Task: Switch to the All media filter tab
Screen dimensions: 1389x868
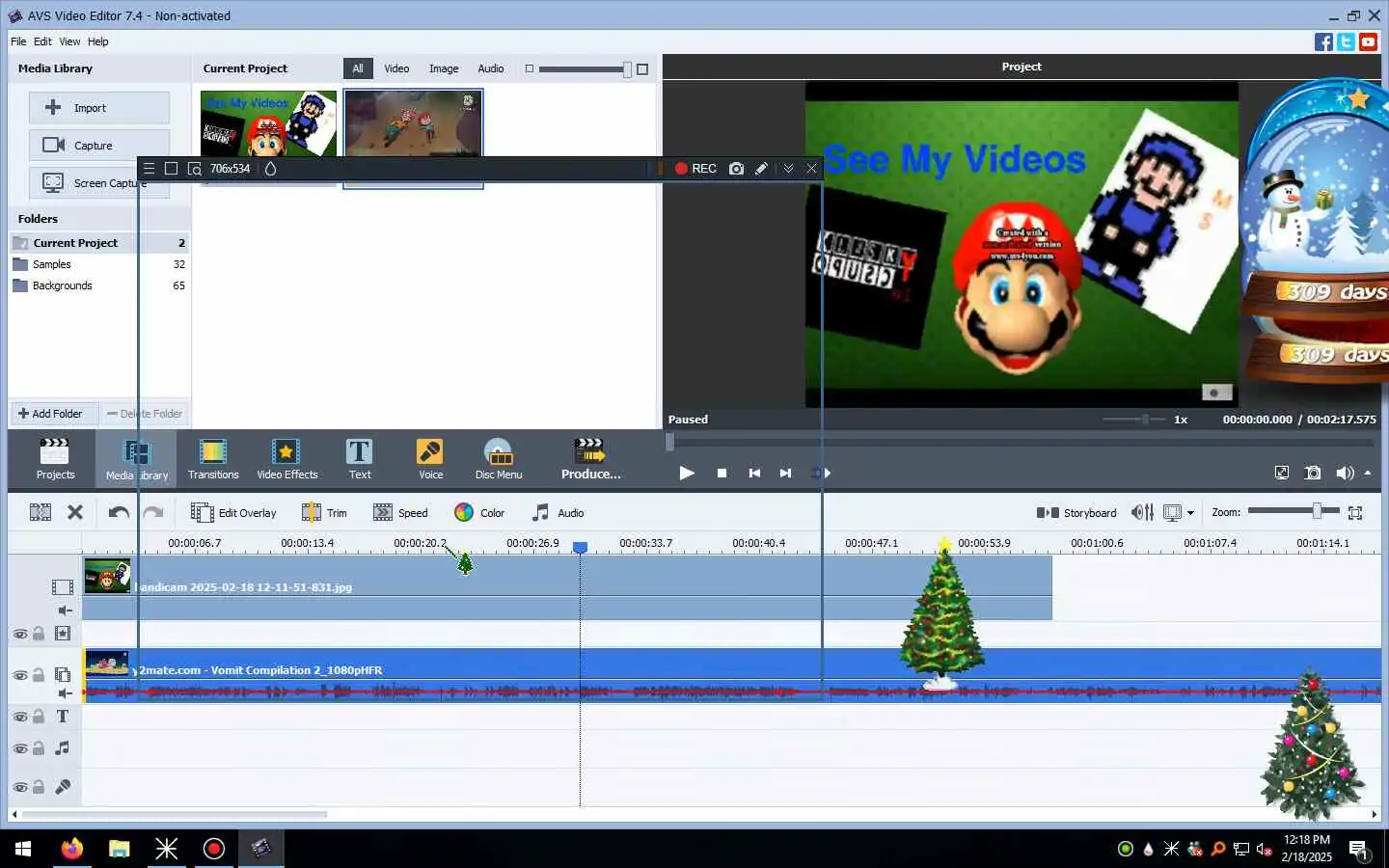Action: (x=358, y=68)
